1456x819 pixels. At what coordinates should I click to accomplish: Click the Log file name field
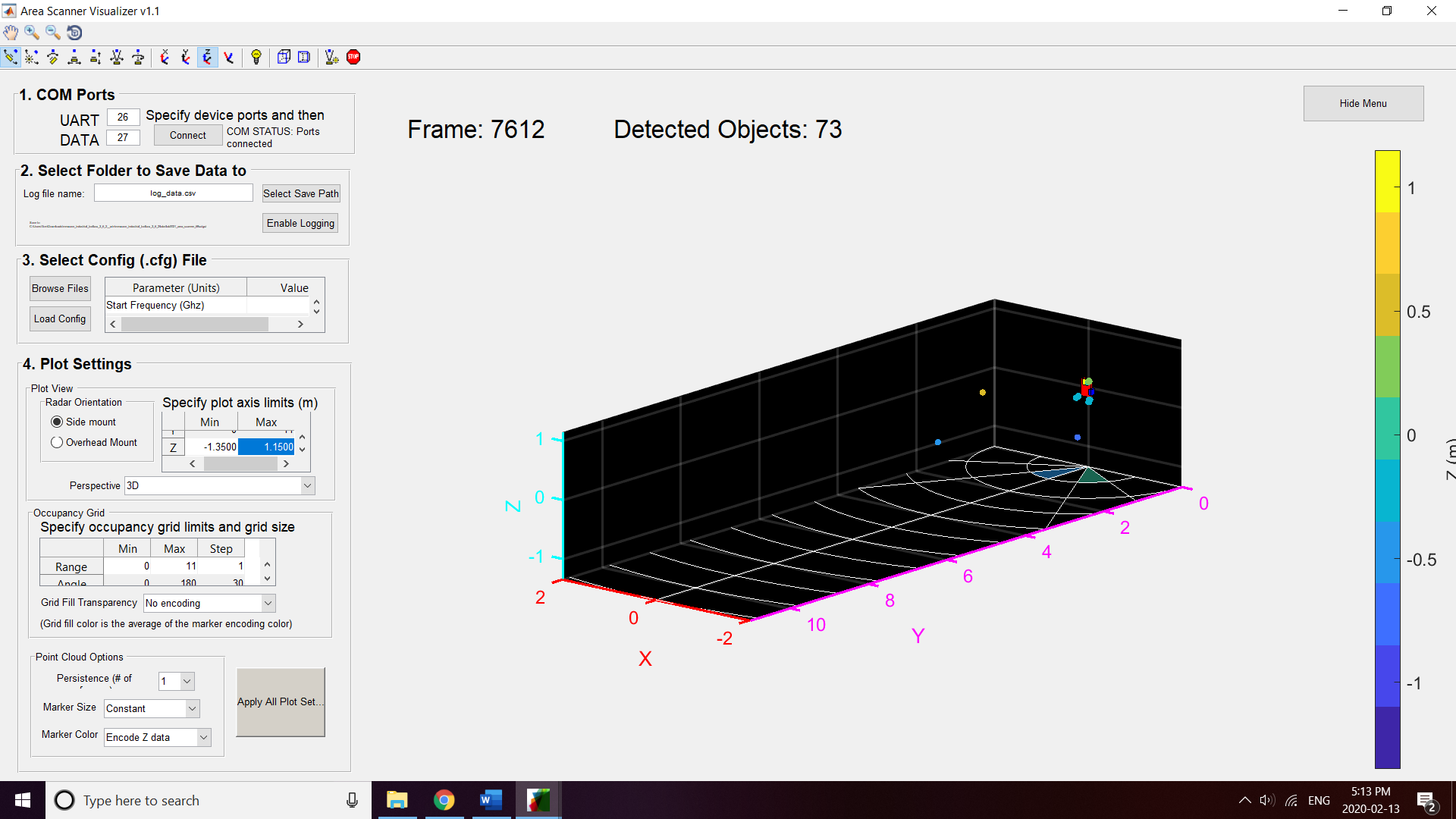[x=173, y=193]
